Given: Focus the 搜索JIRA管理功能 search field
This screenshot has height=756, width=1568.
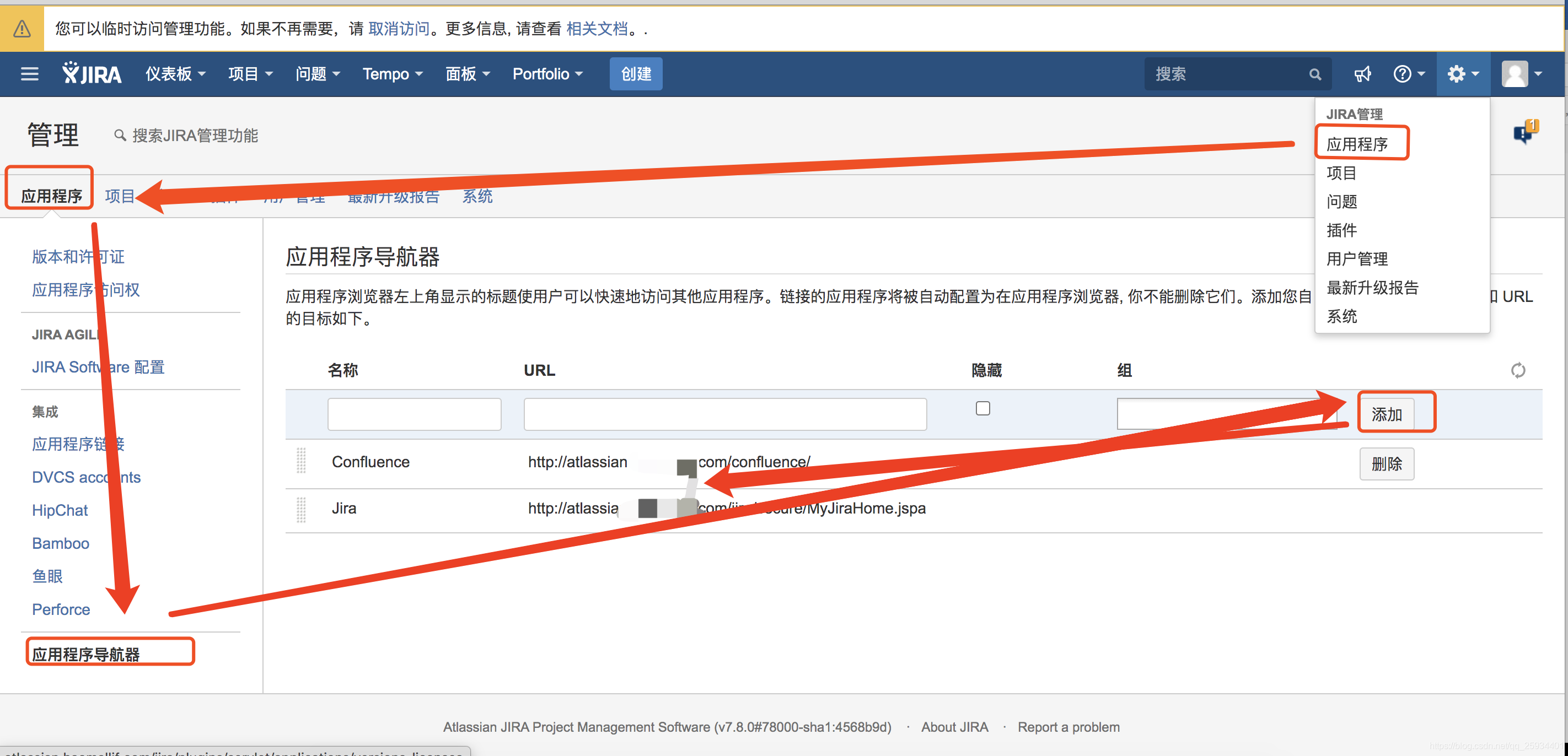Looking at the screenshot, I should [195, 135].
